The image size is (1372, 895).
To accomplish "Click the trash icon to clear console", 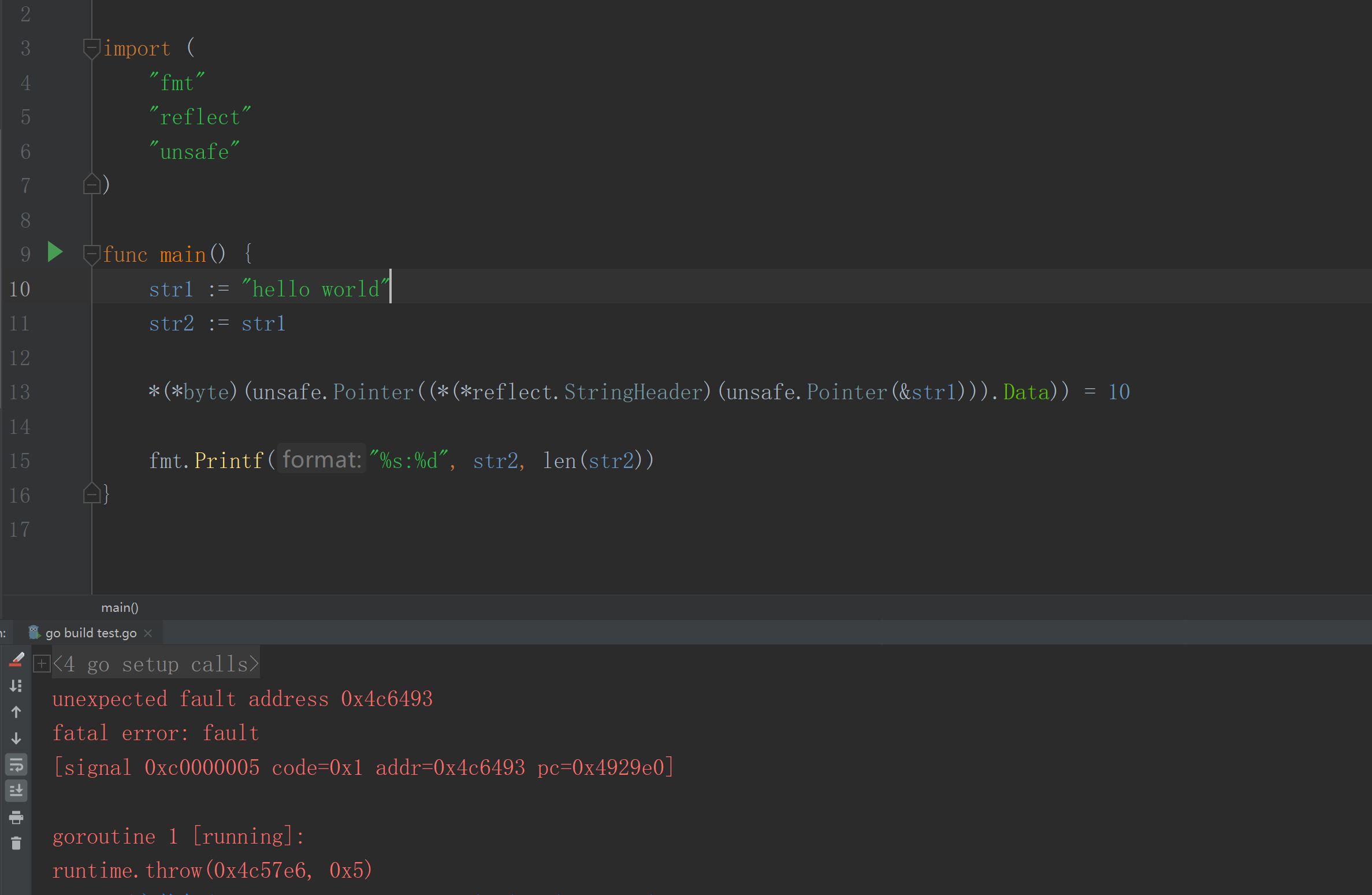I will click(16, 844).
